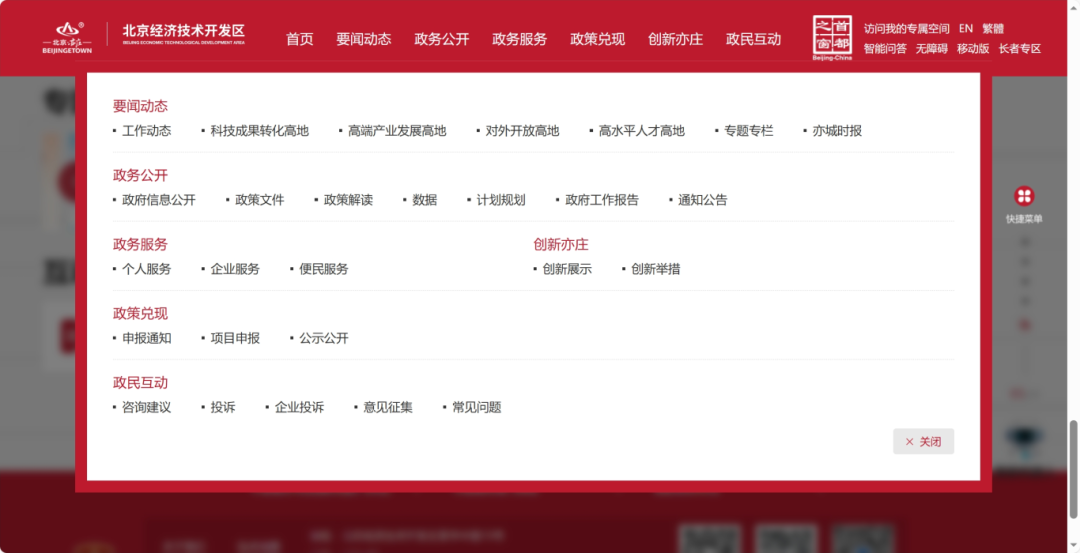Open 政府工作报告 link
The width and height of the screenshot is (1080, 553).
[601, 200]
